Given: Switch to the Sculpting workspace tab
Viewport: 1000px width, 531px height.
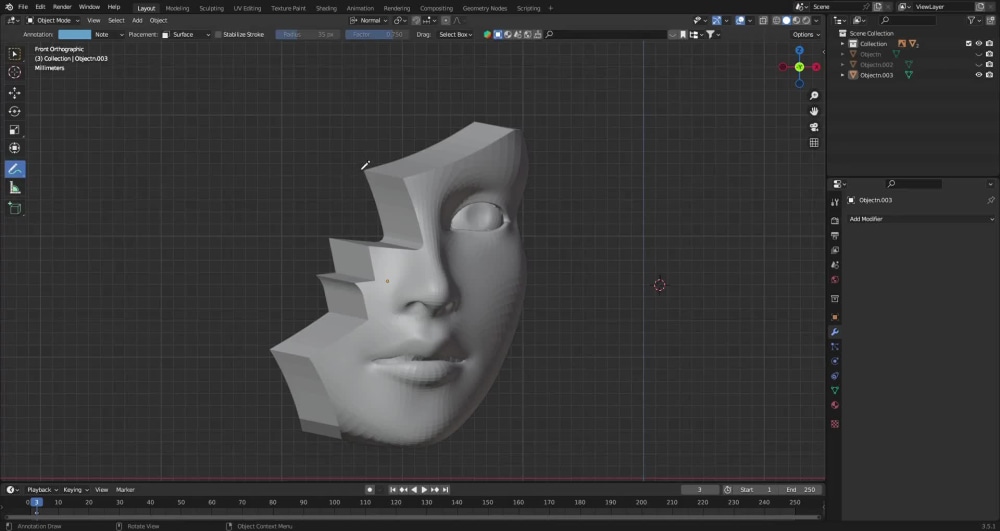Looking at the screenshot, I should (211, 7).
